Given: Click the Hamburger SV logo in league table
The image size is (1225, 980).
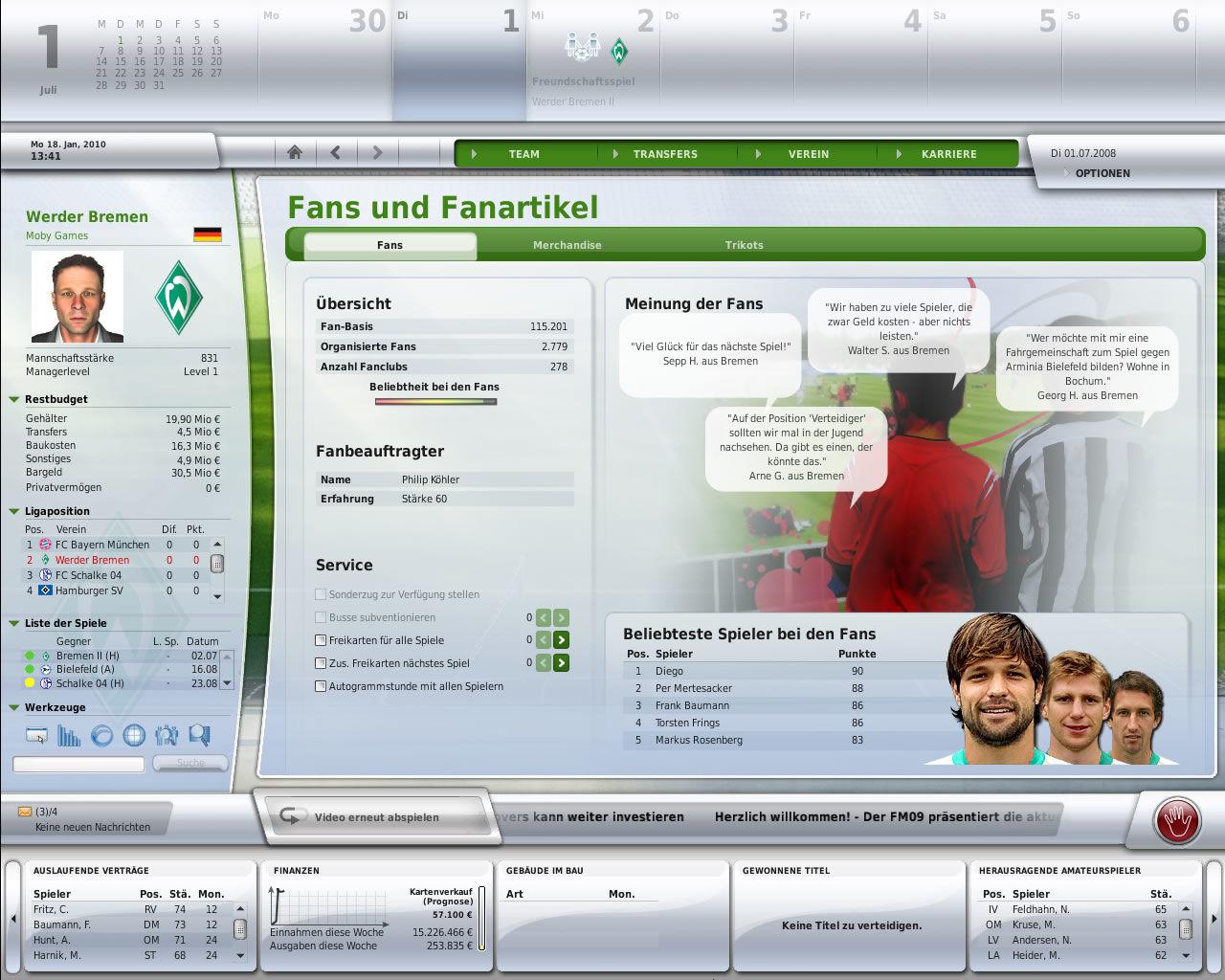Looking at the screenshot, I should click(x=45, y=590).
